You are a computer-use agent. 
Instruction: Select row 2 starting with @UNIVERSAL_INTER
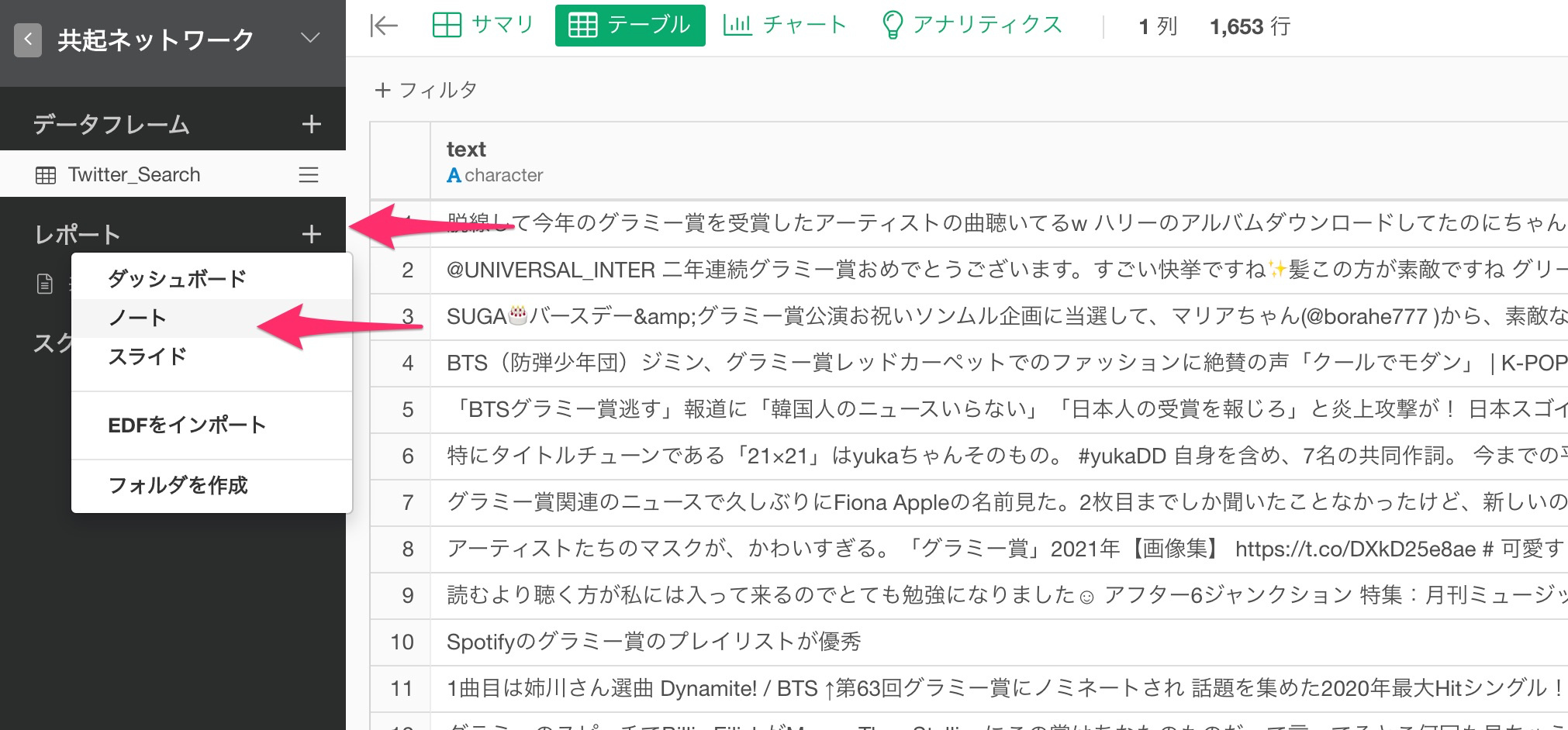pos(969,270)
